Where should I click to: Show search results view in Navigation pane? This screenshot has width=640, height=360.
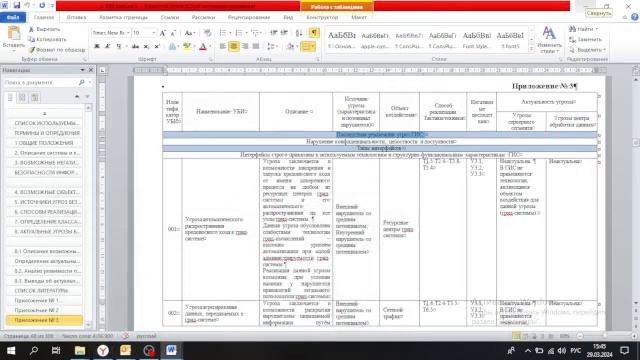(35, 98)
